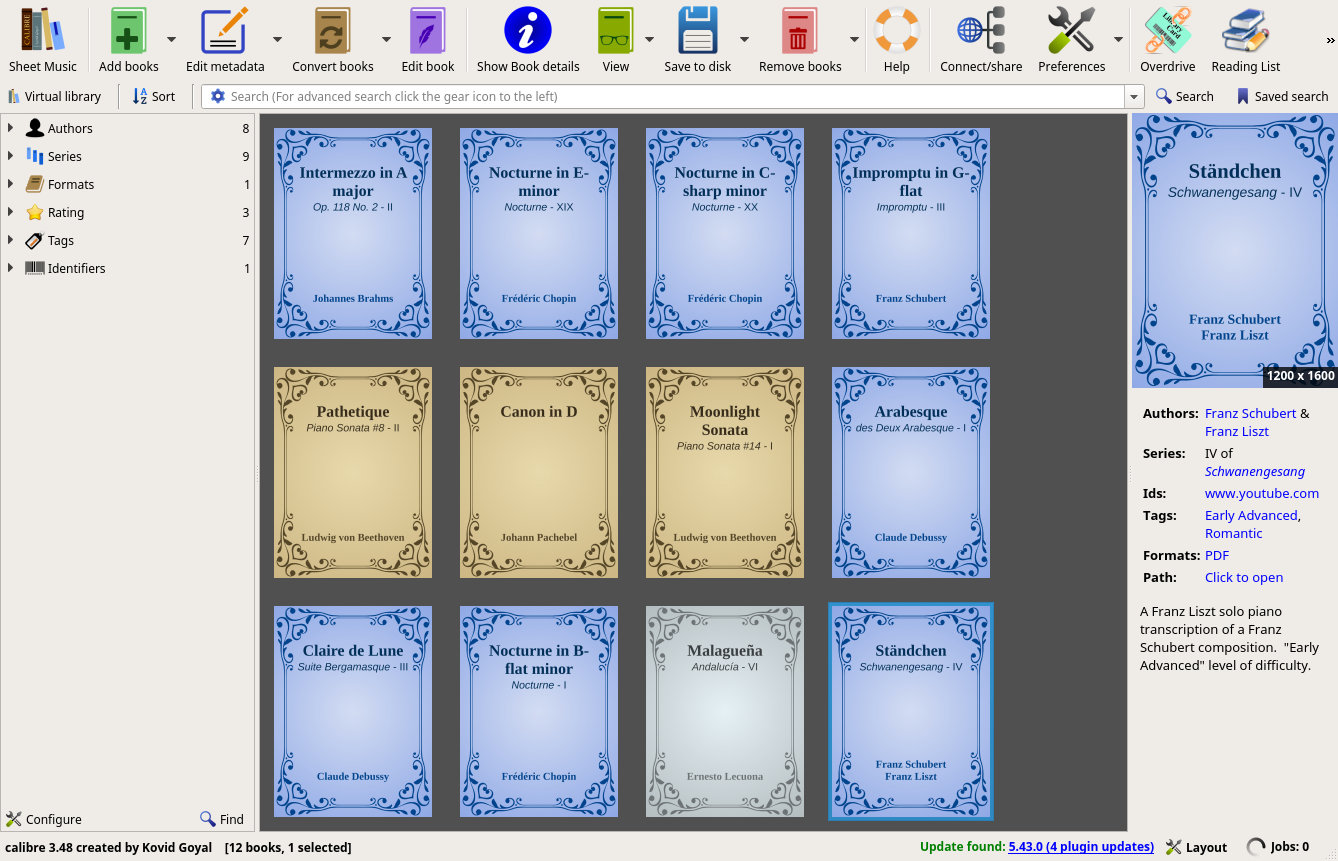The image size is (1338, 861).
Task: Open the Franz Schubert author link
Action: [1250, 413]
